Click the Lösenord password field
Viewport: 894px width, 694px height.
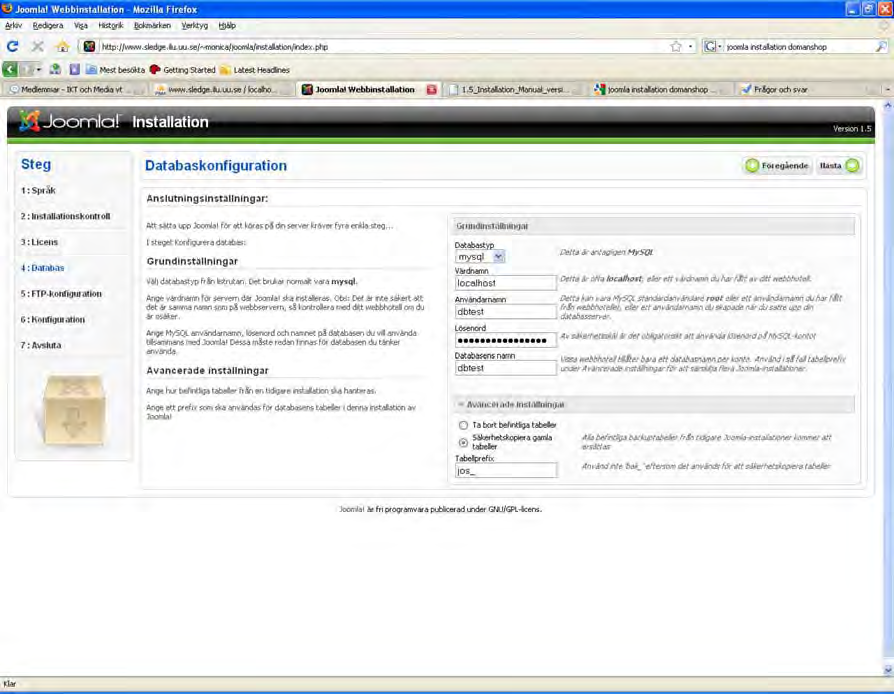pos(505,340)
